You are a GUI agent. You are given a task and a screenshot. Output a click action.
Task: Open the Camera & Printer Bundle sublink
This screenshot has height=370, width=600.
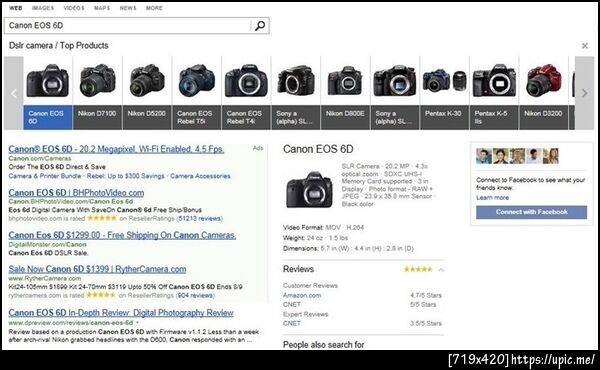[45, 176]
